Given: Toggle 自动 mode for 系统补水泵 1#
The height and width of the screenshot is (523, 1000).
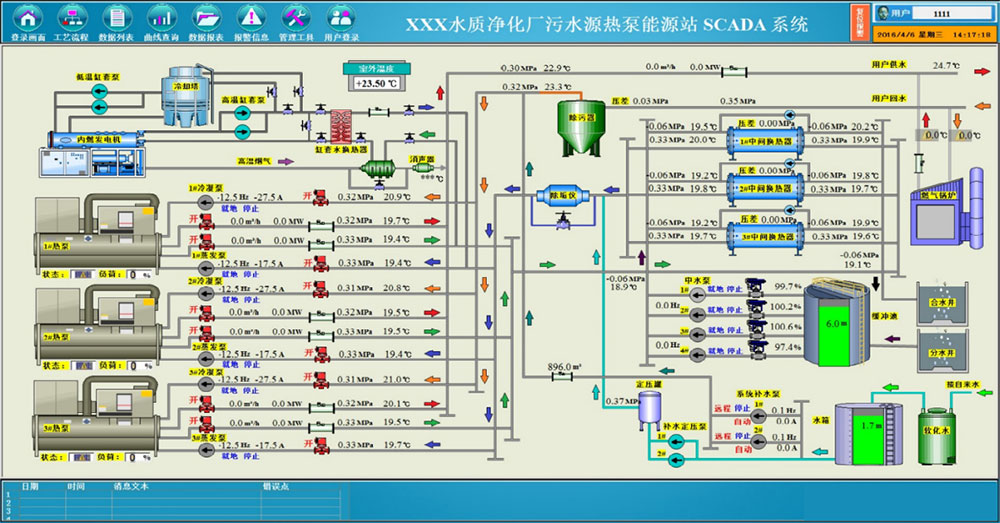Looking at the screenshot, I should tap(742, 422).
